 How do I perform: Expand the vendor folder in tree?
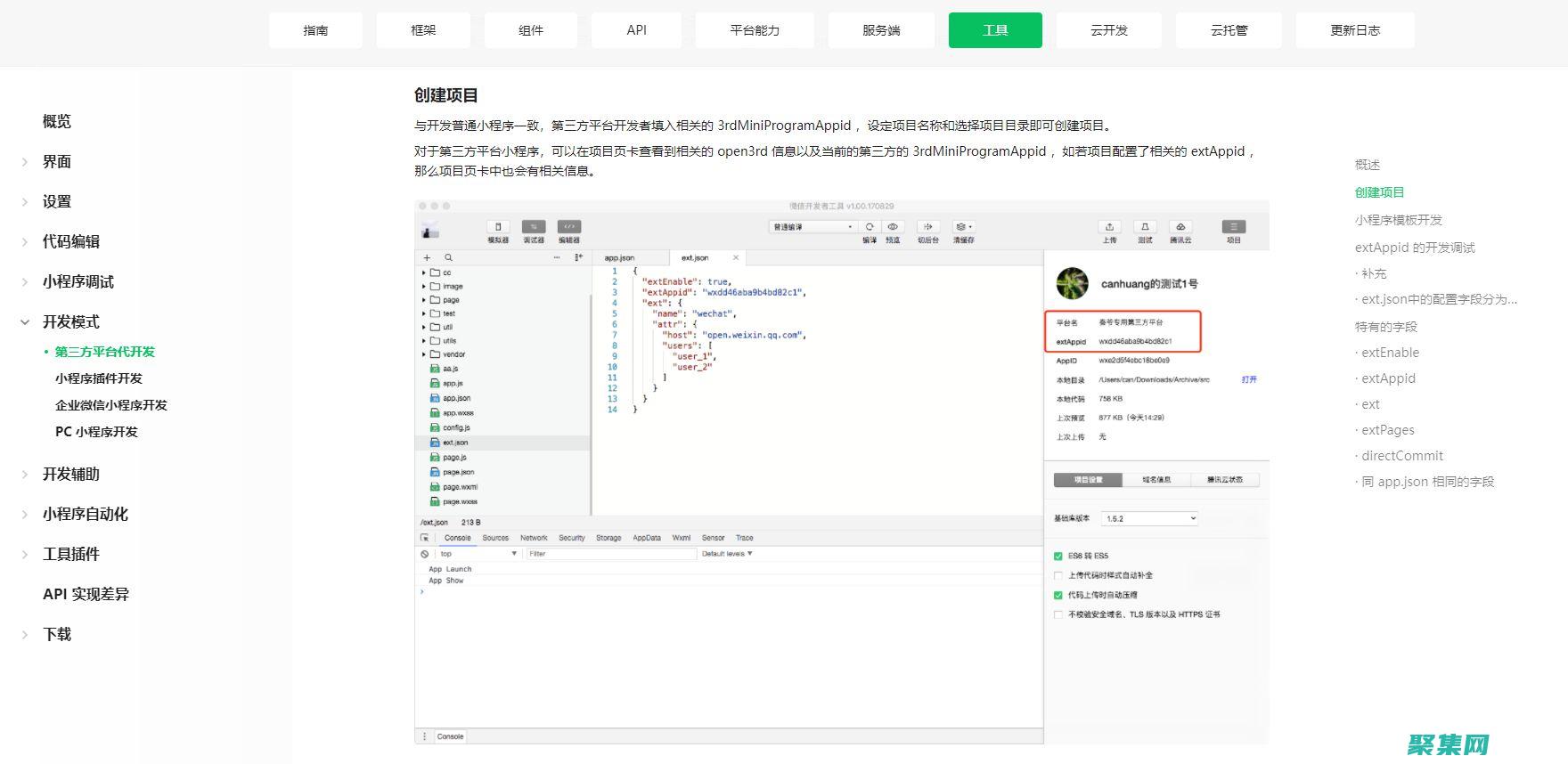click(x=424, y=354)
